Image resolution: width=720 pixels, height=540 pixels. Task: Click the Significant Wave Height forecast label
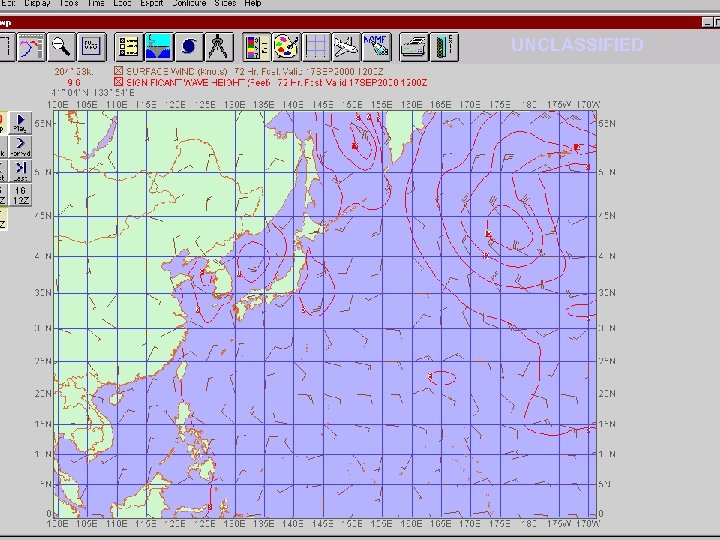(x=276, y=83)
